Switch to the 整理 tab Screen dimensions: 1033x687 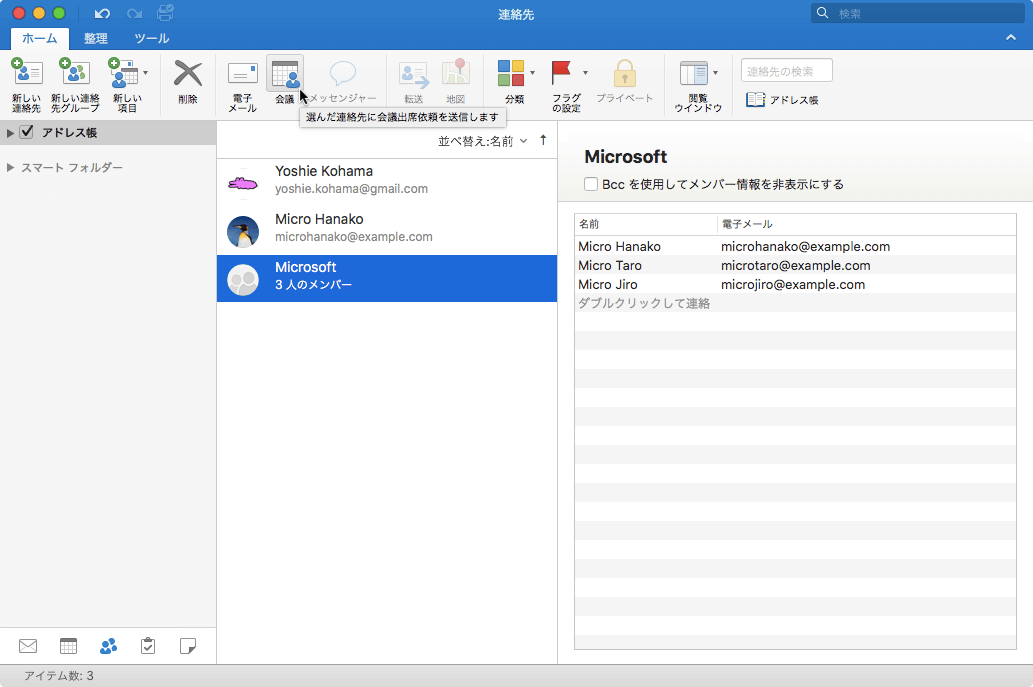click(96, 38)
